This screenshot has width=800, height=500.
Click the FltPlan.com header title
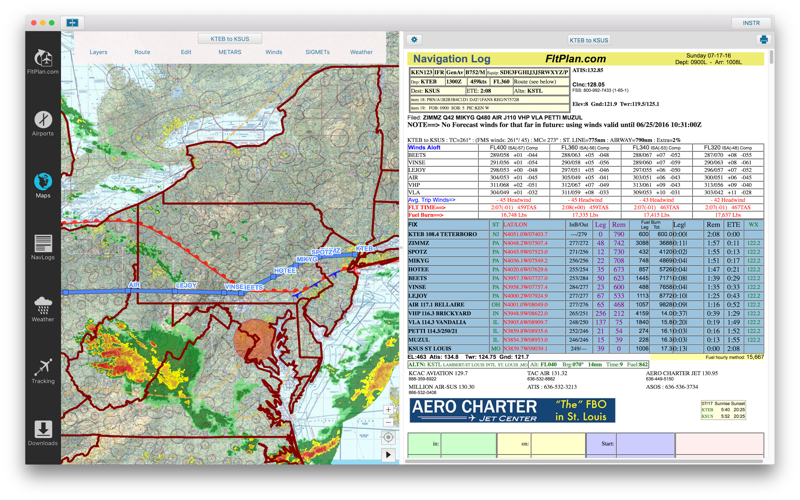point(576,59)
